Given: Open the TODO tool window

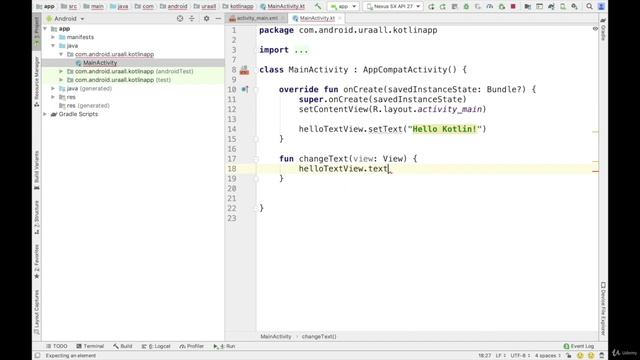Looking at the screenshot, I should coord(57,346).
